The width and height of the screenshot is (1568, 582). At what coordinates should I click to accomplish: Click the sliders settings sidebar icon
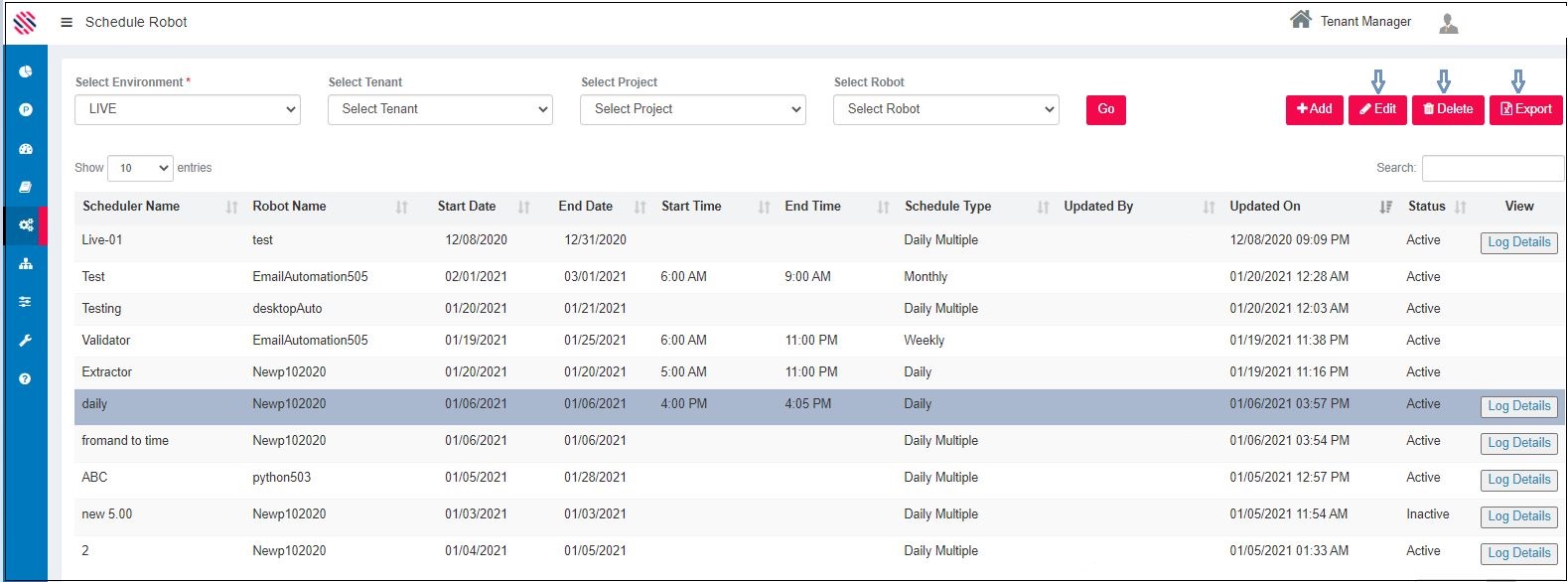(26, 302)
